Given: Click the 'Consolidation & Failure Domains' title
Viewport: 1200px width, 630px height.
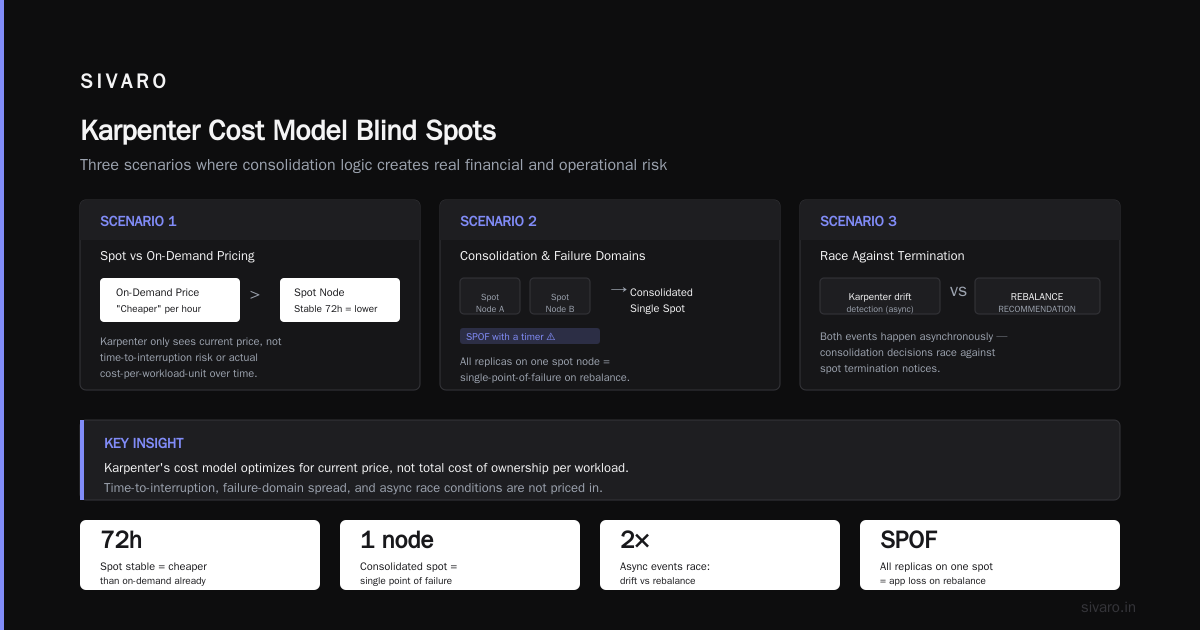Looking at the screenshot, I should (553, 256).
